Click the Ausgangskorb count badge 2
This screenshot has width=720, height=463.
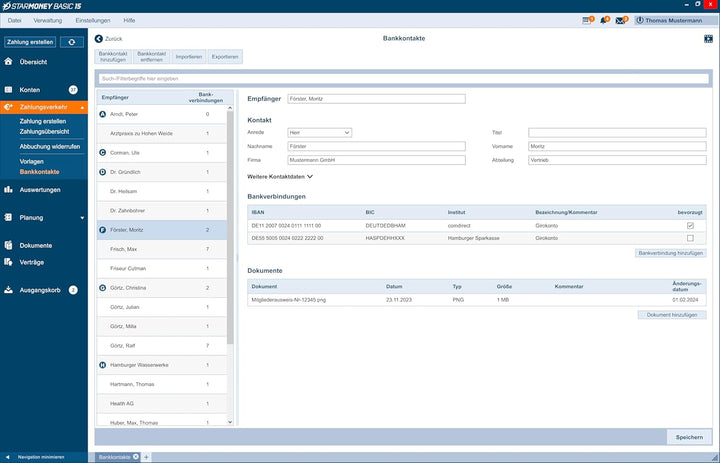(x=73, y=290)
